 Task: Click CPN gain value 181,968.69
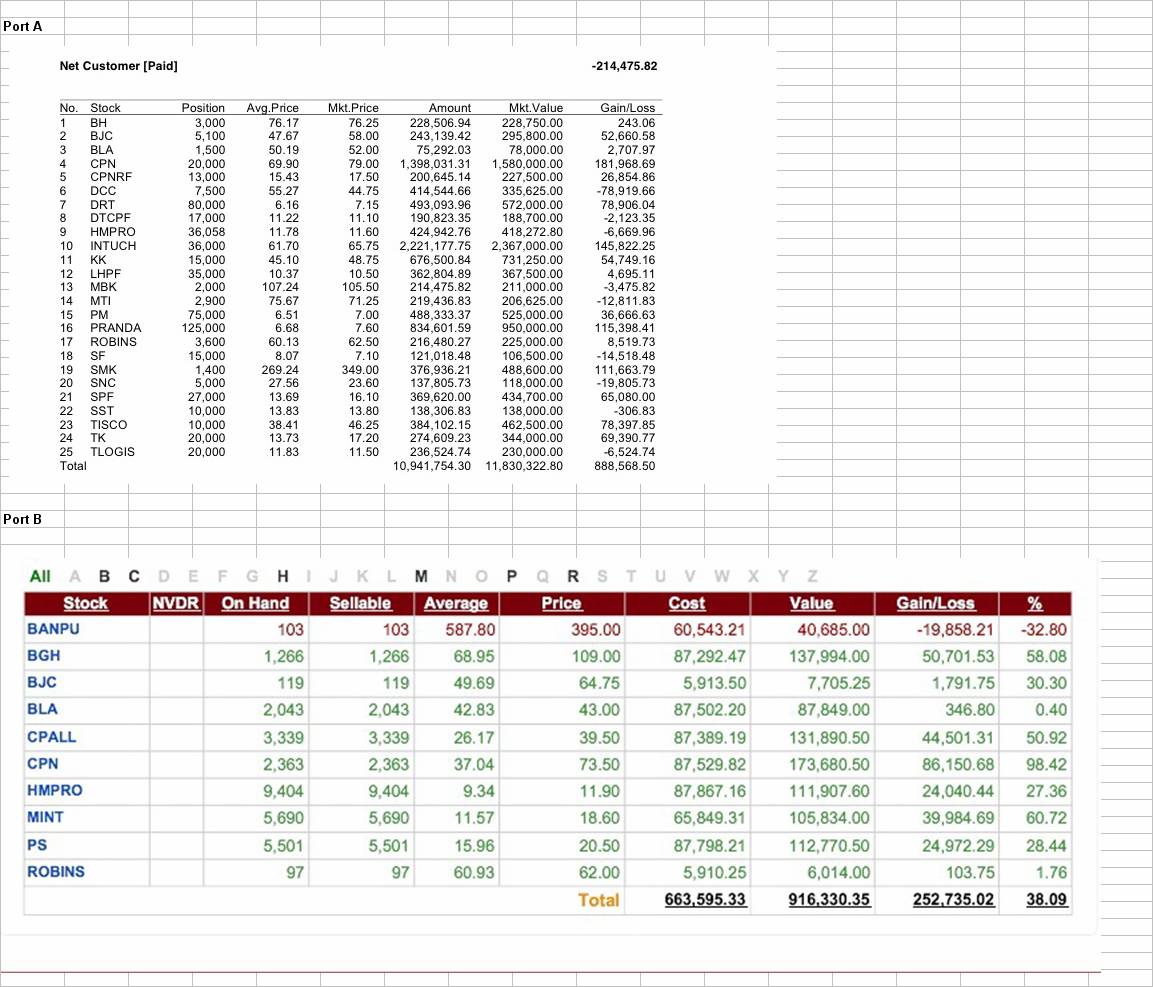[x=624, y=163]
